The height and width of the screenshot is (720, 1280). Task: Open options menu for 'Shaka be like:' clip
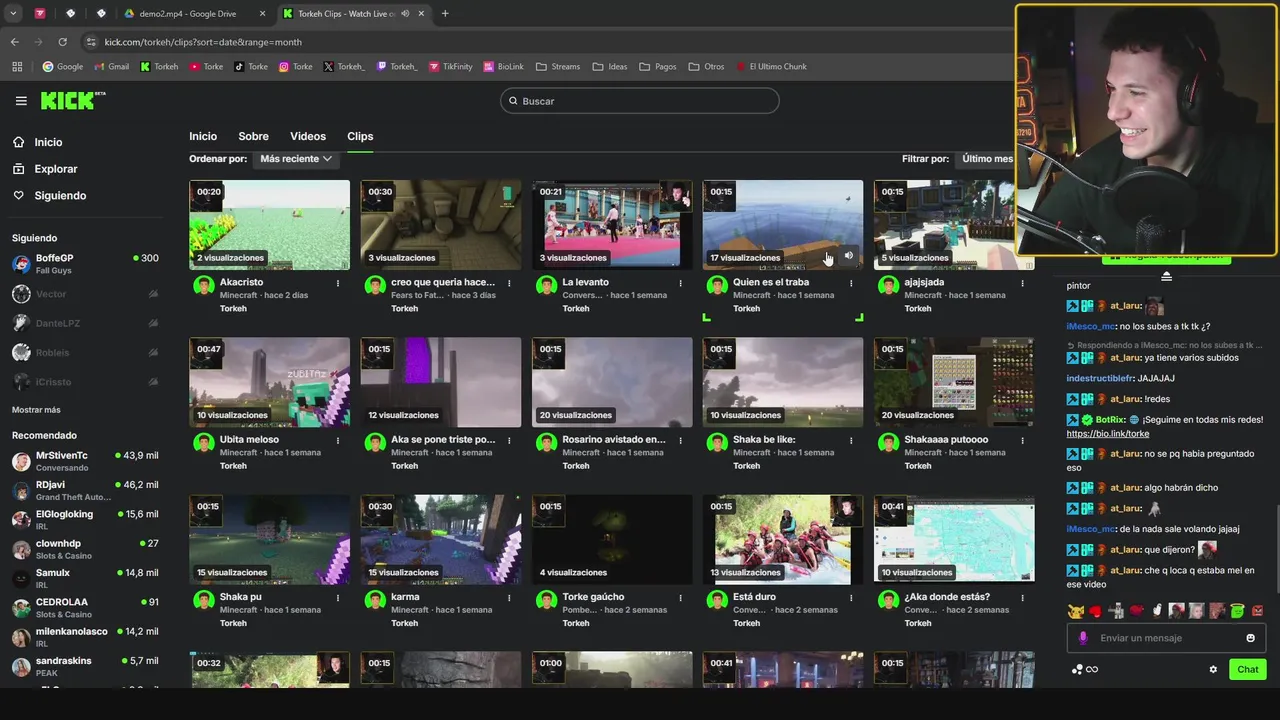click(851, 440)
